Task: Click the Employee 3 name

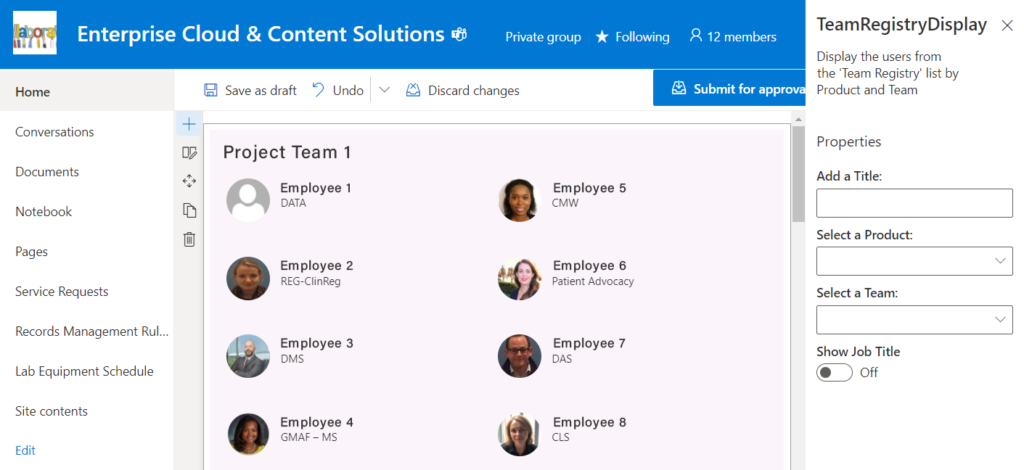Action: [x=317, y=343]
